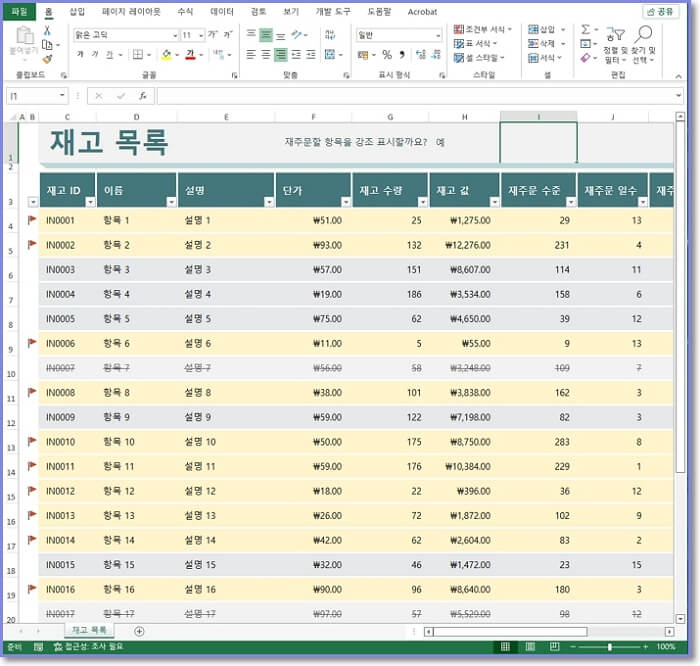Switch to the 페이지 레이아웃 tab

131,12
